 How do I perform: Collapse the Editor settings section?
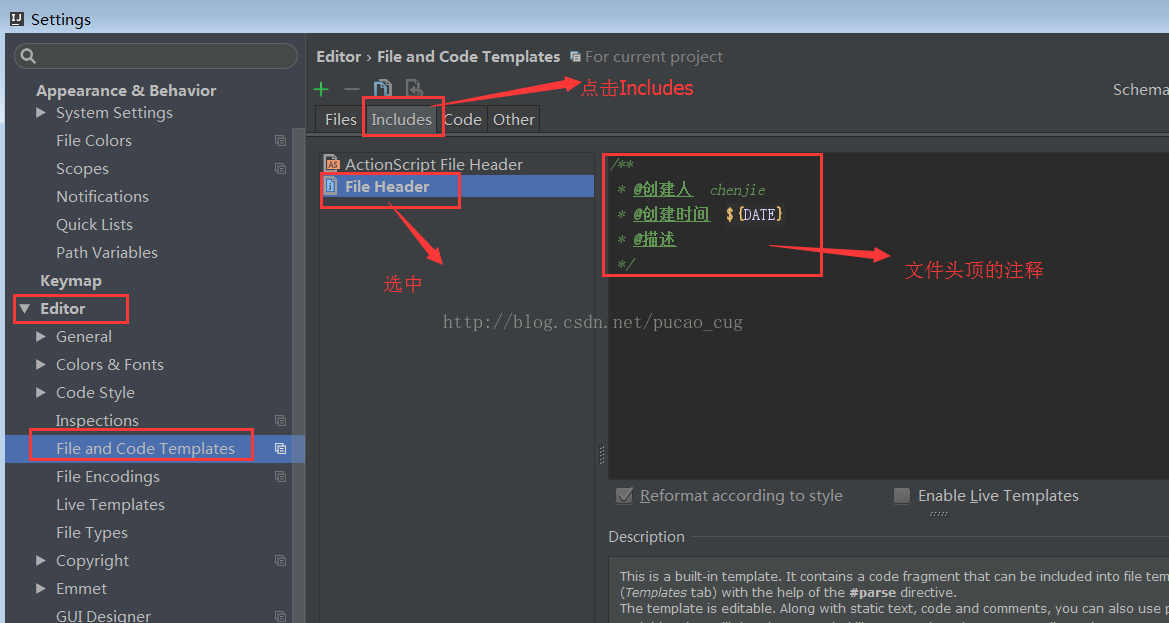tap(25, 309)
